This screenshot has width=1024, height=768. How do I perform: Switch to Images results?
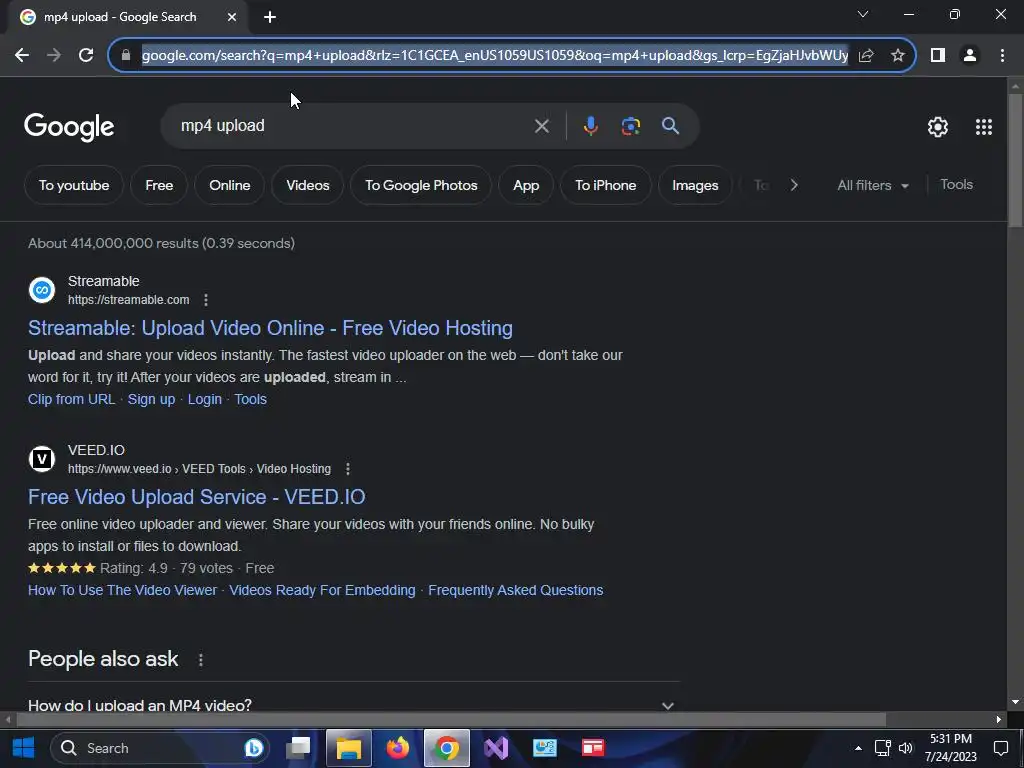[x=695, y=185]
